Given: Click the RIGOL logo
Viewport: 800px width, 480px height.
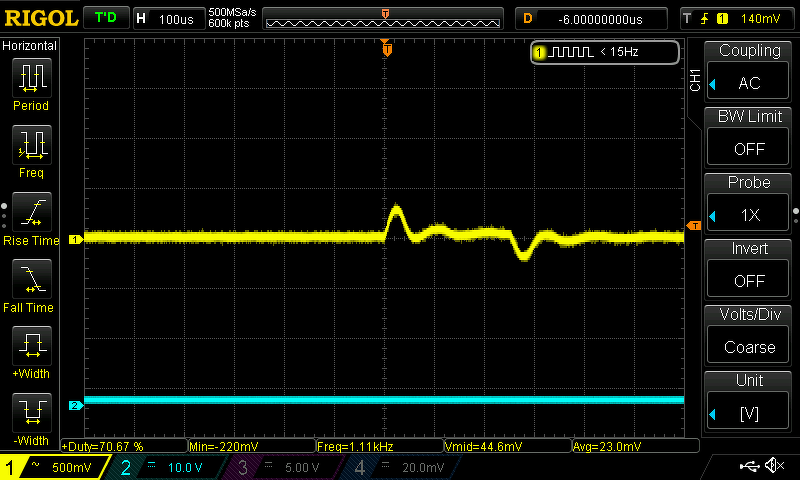Looking at the screenshot, I should click(41, 18).
